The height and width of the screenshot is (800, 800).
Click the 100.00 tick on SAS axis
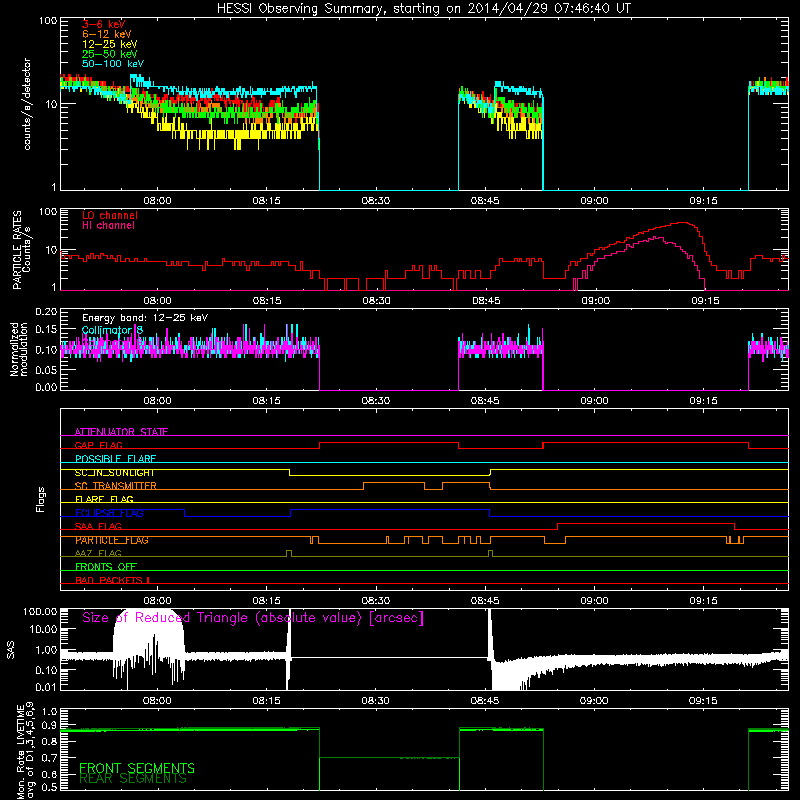[x=40, y=611]
